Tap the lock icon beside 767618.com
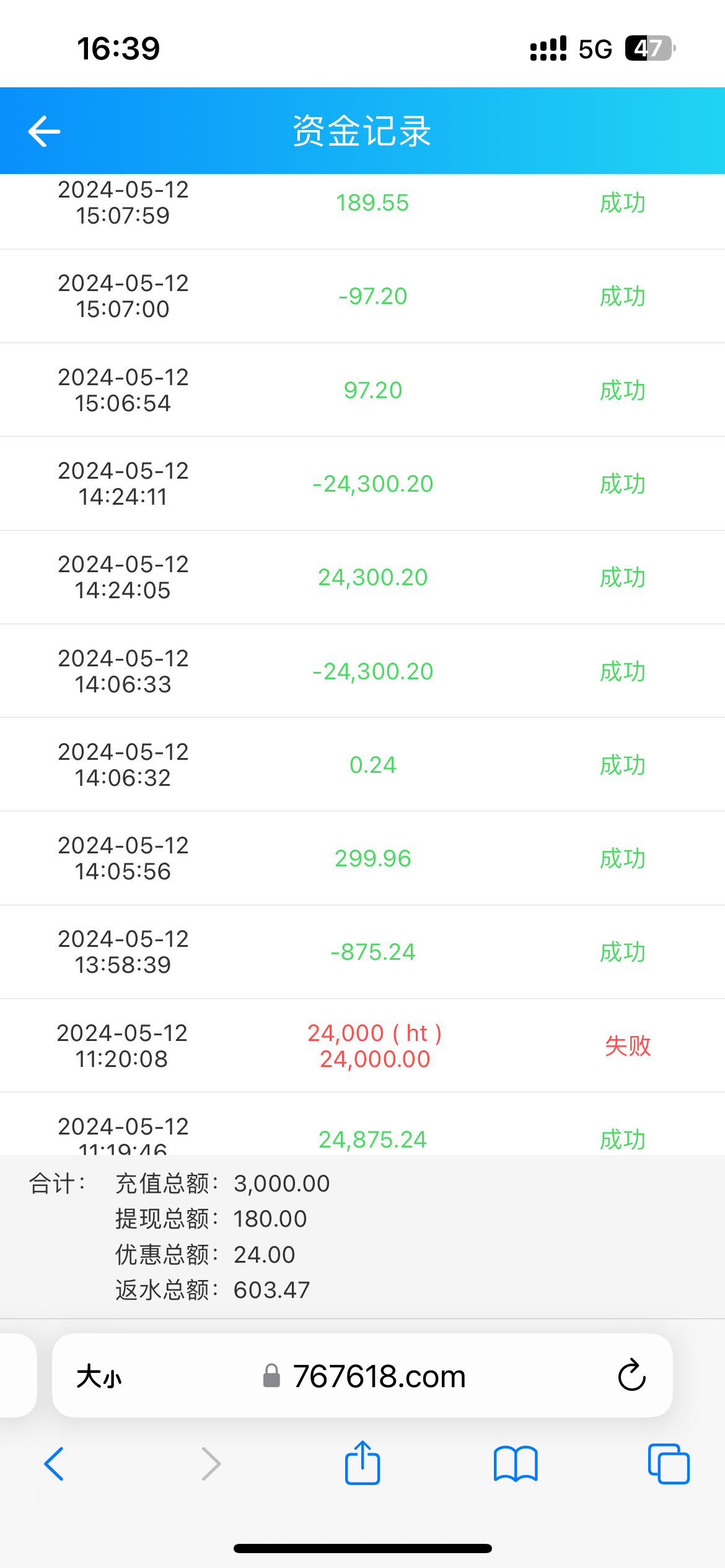Image resolution: width=725 pixels, height=1568 pixels. (x=271, y=1376)
